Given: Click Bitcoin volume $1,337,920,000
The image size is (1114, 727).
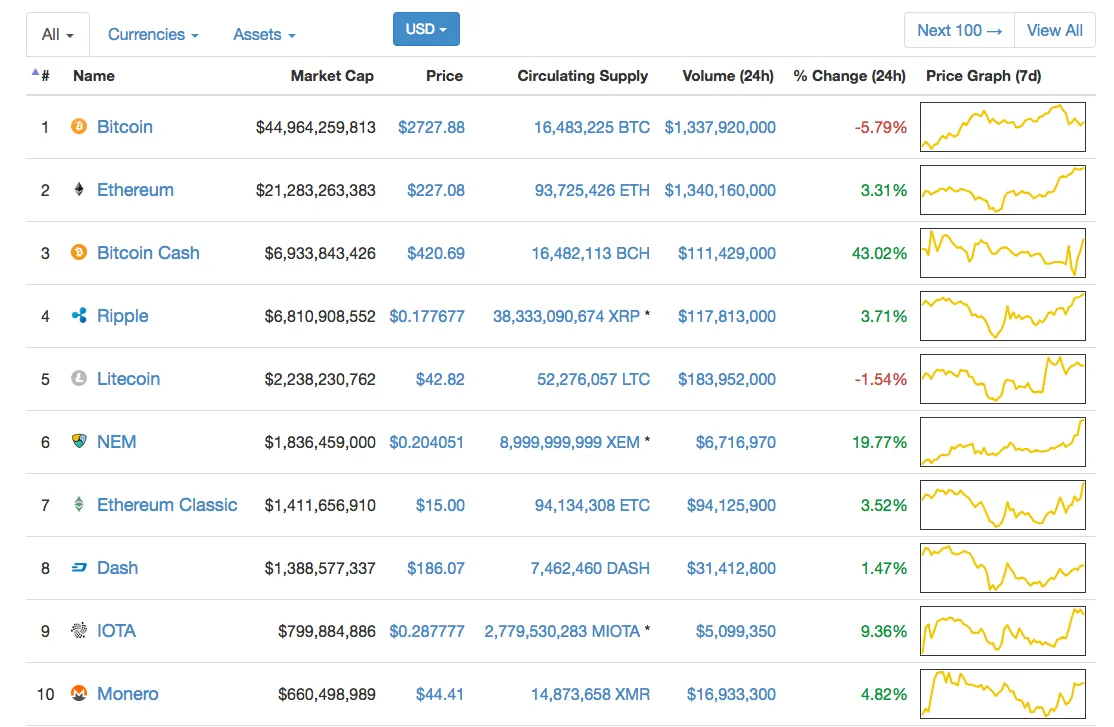Looking at the screenshot, I should pos(720,127).
